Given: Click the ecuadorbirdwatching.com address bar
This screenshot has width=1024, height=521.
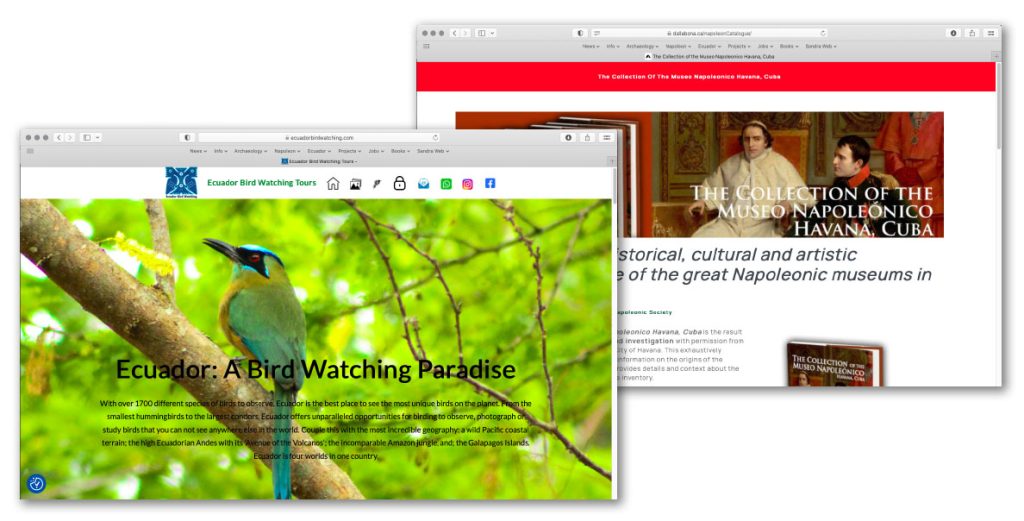Looking at the screenshot, I should pyautogui.click(x=318, y=138).
